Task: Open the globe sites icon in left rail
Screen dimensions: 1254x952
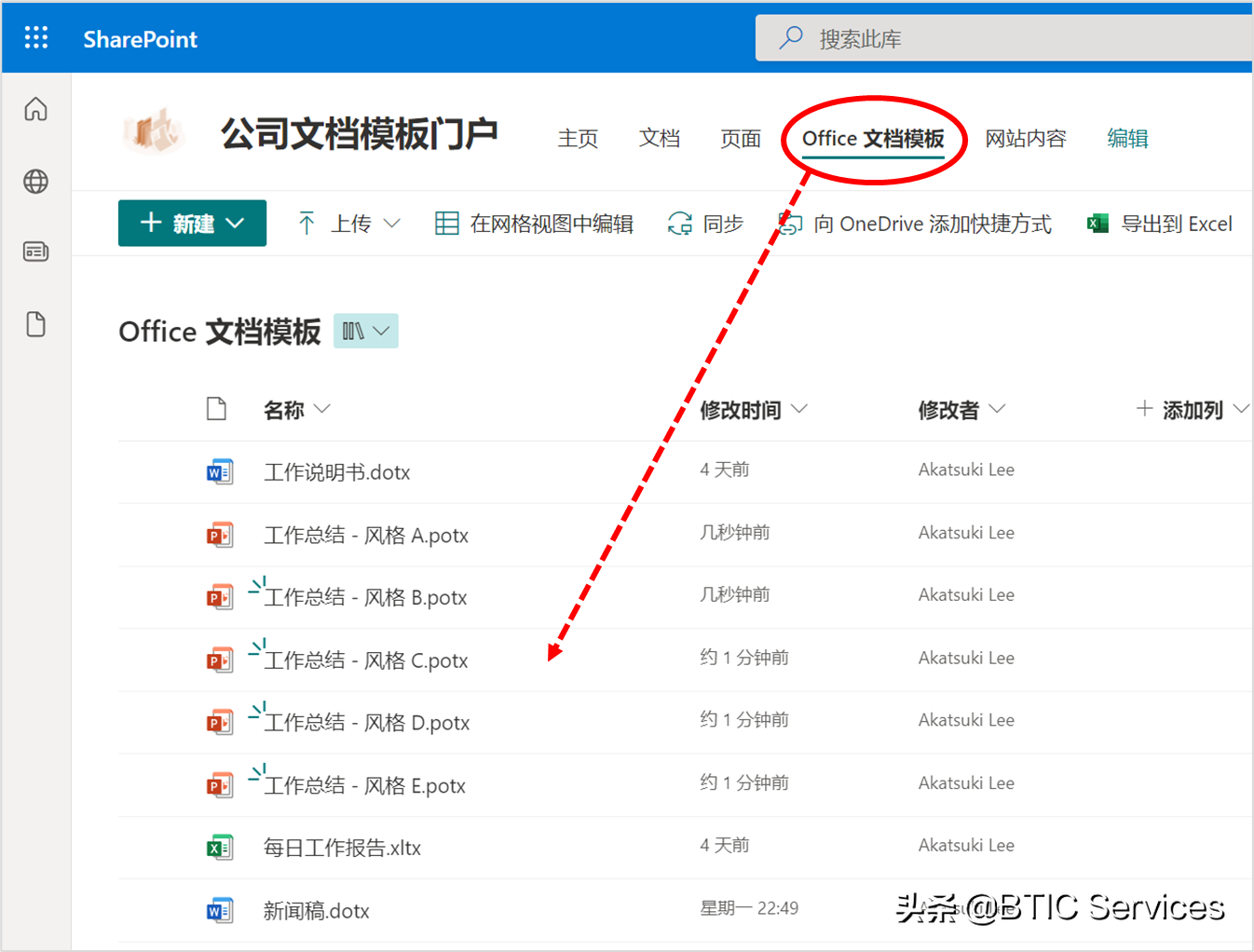Action: pyautogui.click(x=35, y=181)
